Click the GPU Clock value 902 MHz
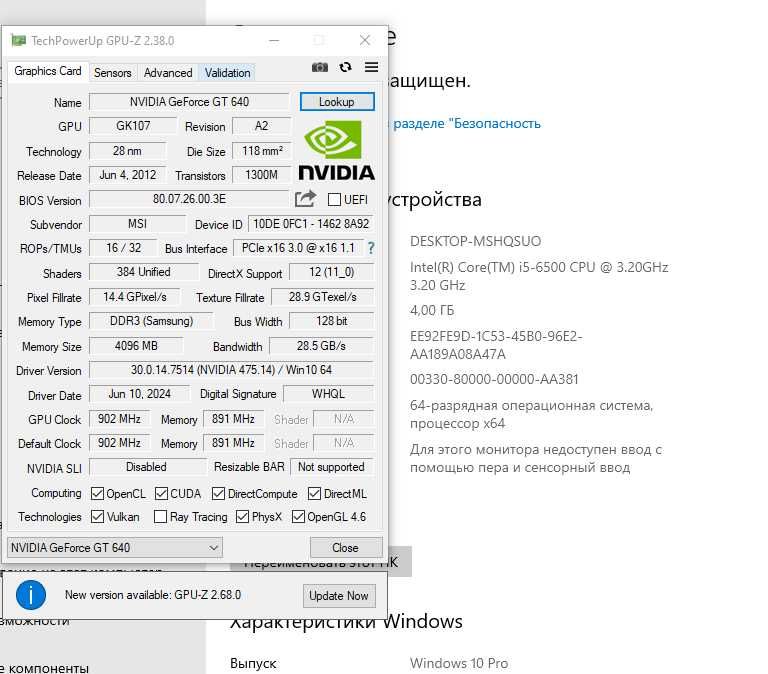 [x=120, y=419]
